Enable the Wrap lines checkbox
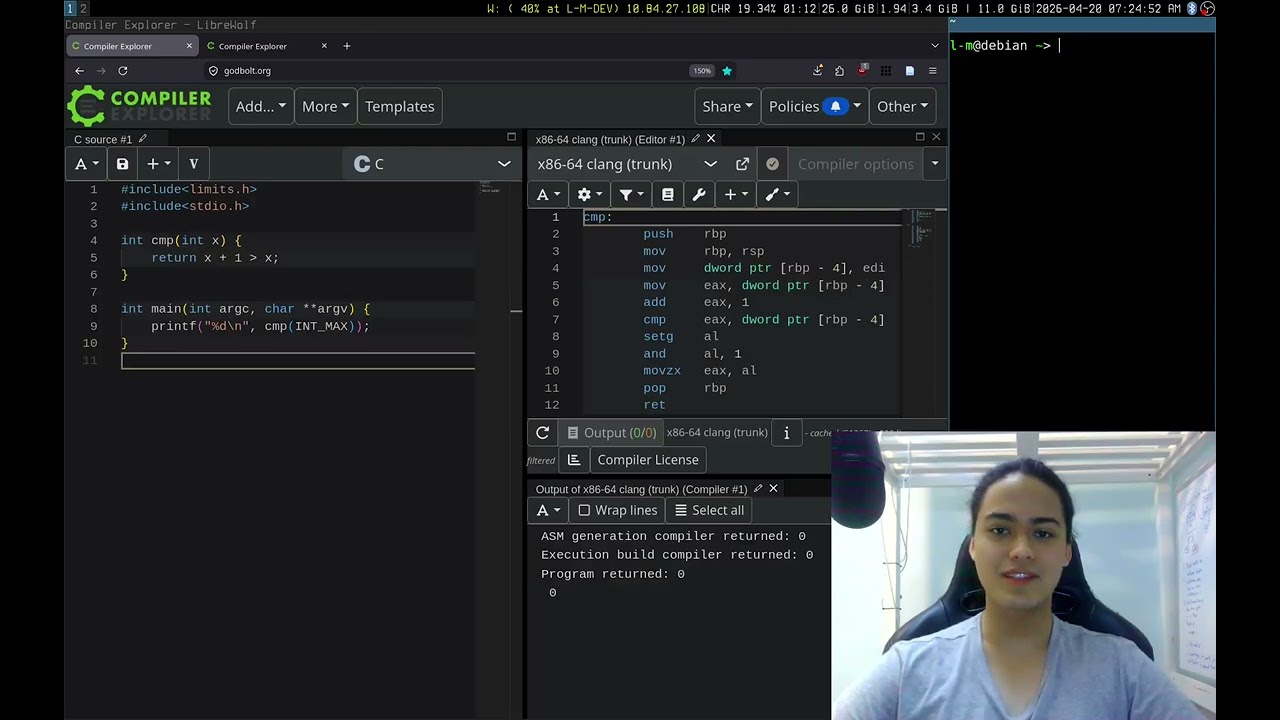Image resolution: width=1280 pixels, height=720 pixels. [x=584, y=510]
